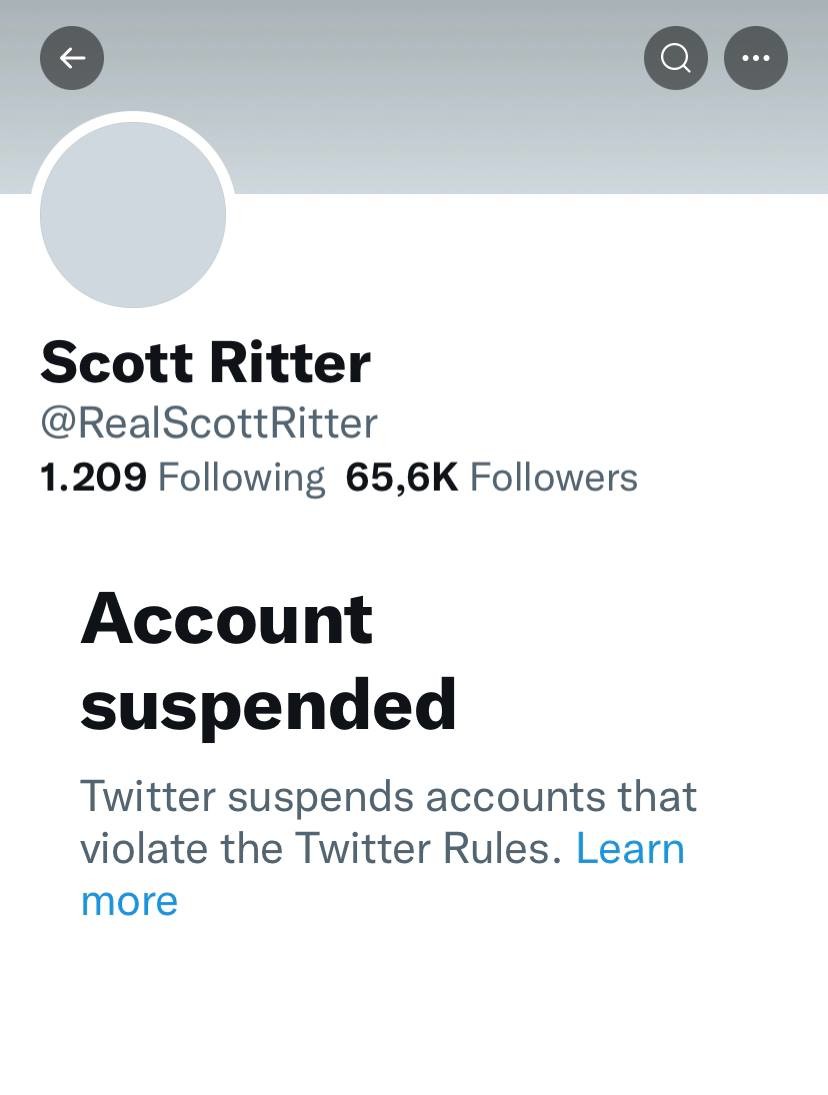Open the "Followers" list label
828x1095 pixels.
tap(553, 478)
